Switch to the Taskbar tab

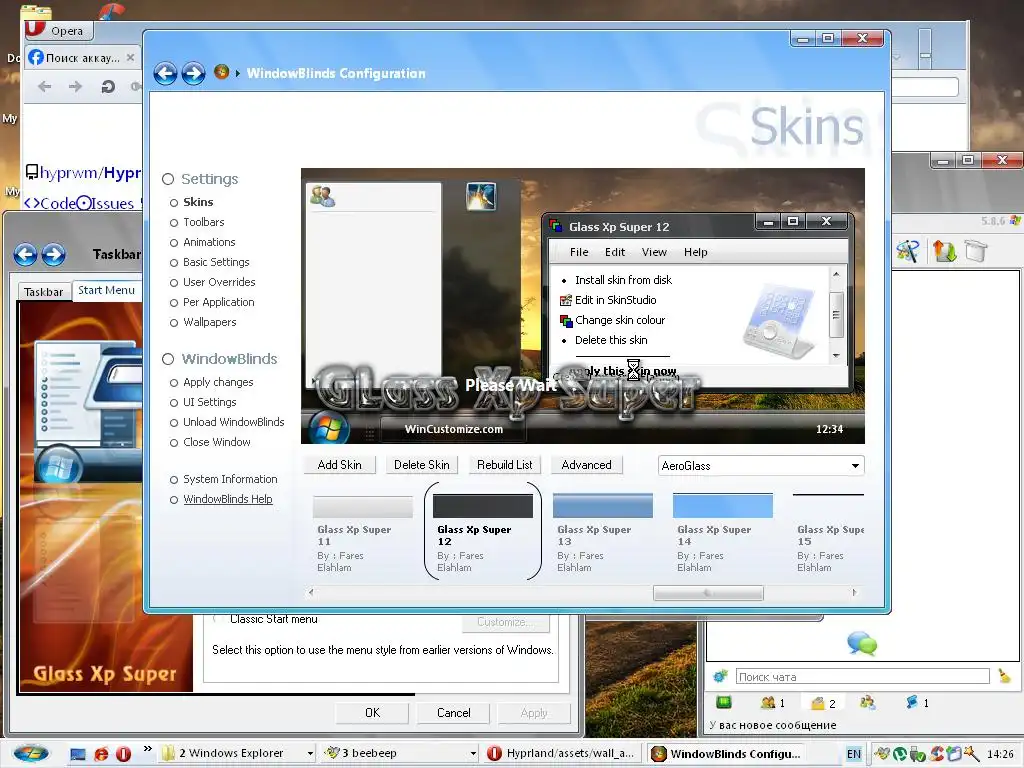44,292
